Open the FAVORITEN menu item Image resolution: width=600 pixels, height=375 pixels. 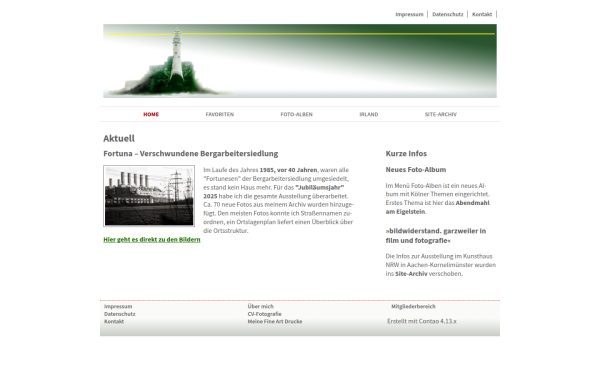pyautogui.click(x=220, y=114)
